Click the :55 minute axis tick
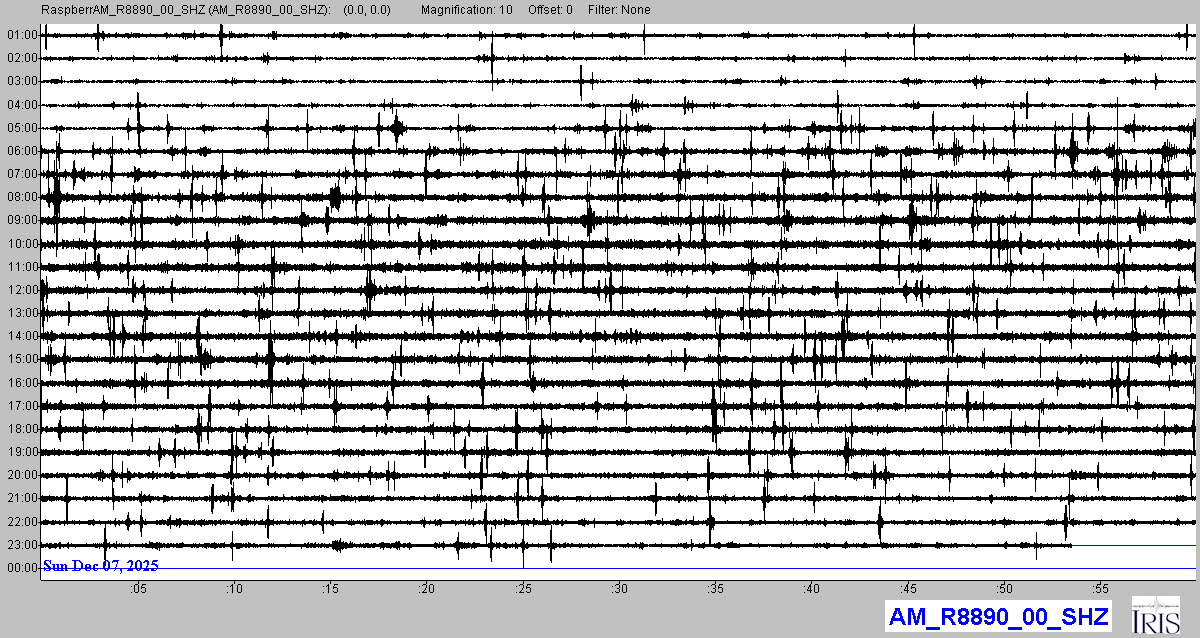 click(x=1101, y=589)
